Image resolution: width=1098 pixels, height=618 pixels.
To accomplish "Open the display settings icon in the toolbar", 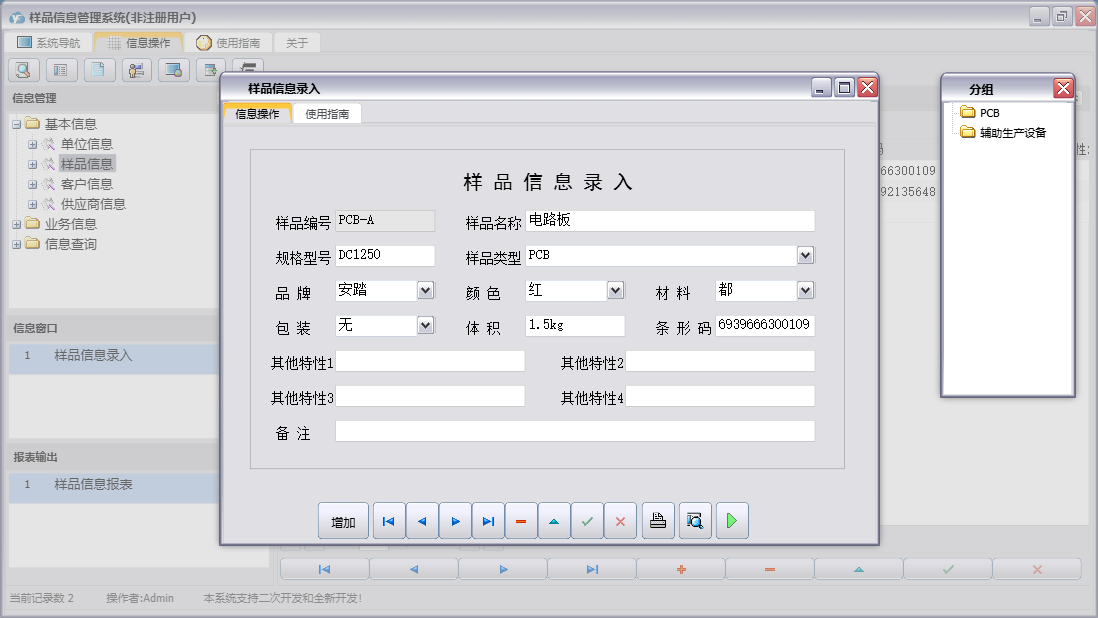I will point(172,70).
